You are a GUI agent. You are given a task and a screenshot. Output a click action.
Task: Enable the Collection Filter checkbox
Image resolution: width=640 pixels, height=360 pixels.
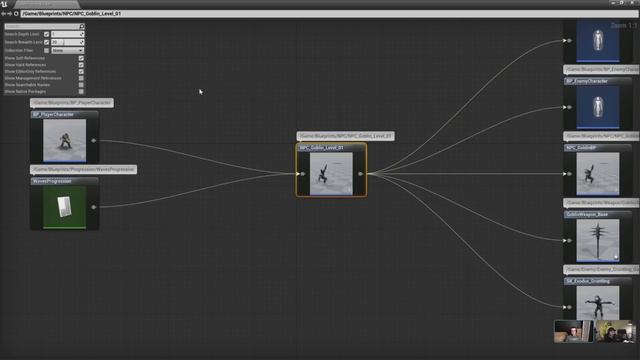tap(47, 50)
